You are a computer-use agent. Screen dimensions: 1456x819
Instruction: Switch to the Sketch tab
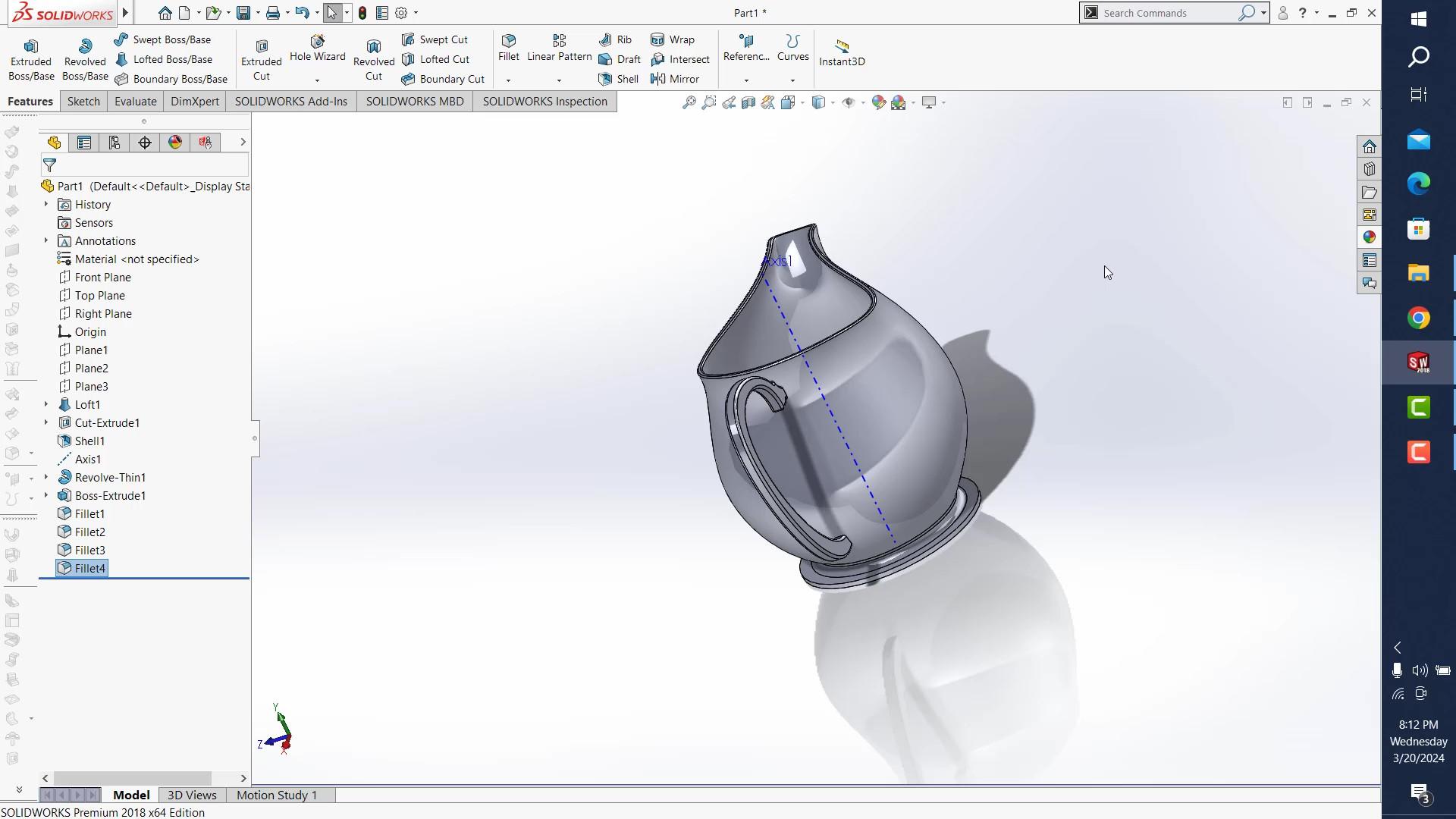83,102
